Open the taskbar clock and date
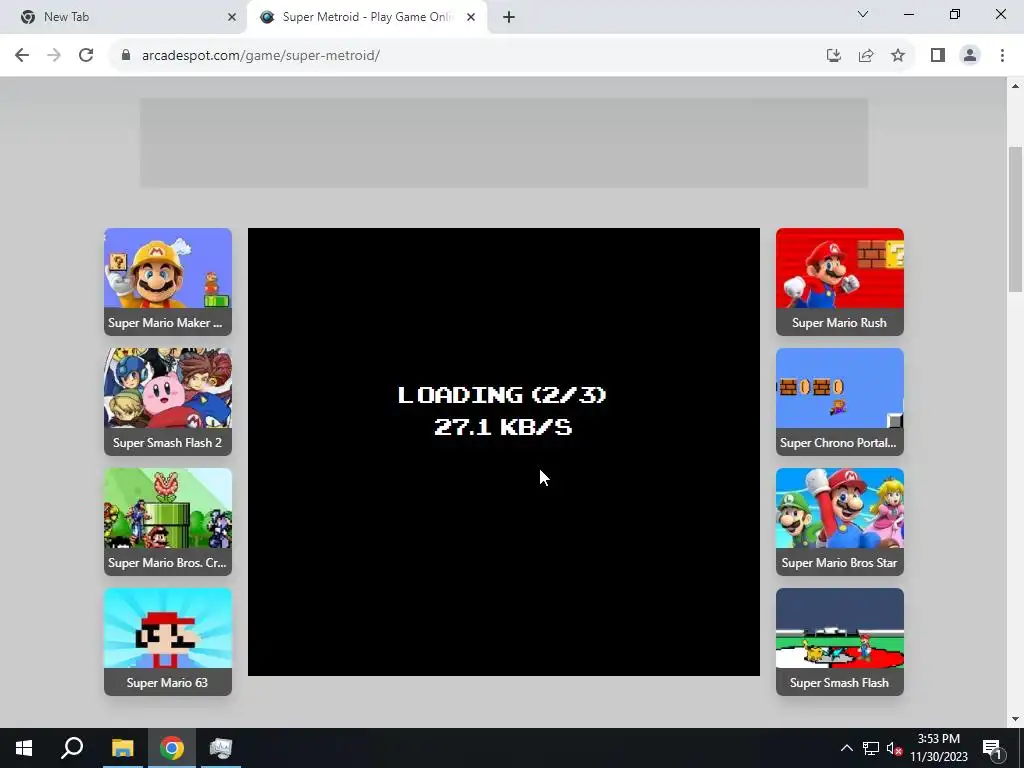Viewport: 1024px width, 768px height. click(939, 748)
